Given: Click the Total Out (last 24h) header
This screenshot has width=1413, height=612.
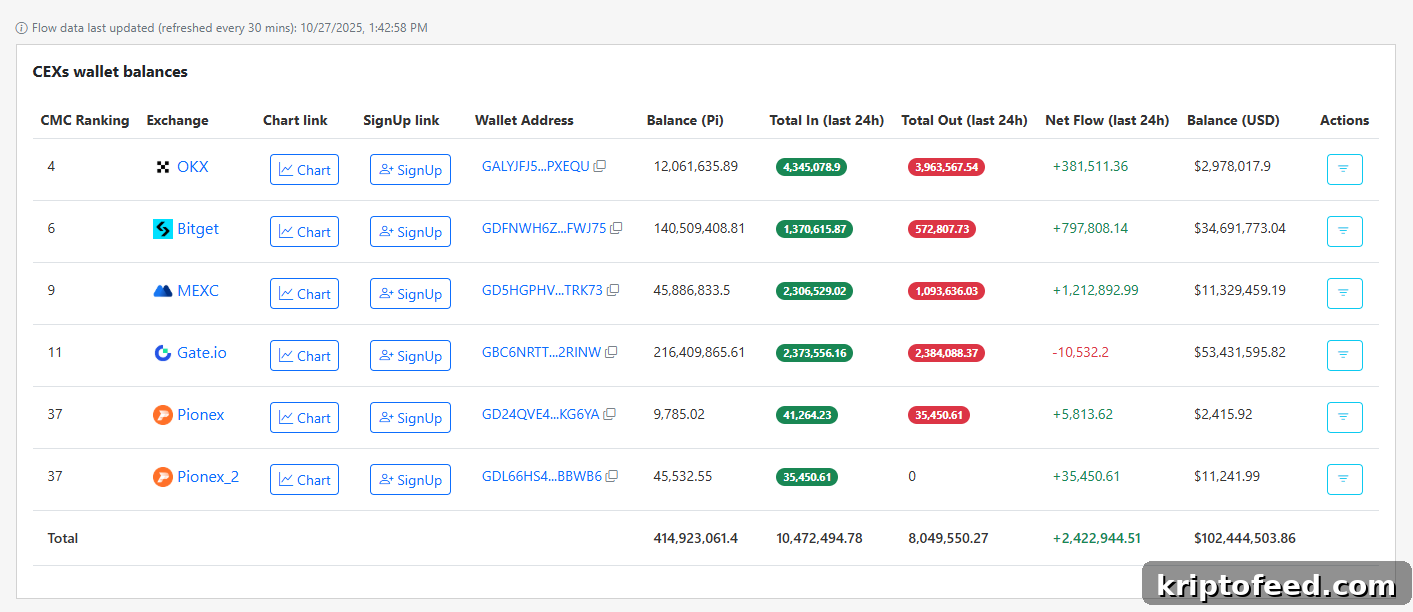Looking at the screenshot, I should pos(964,120).
